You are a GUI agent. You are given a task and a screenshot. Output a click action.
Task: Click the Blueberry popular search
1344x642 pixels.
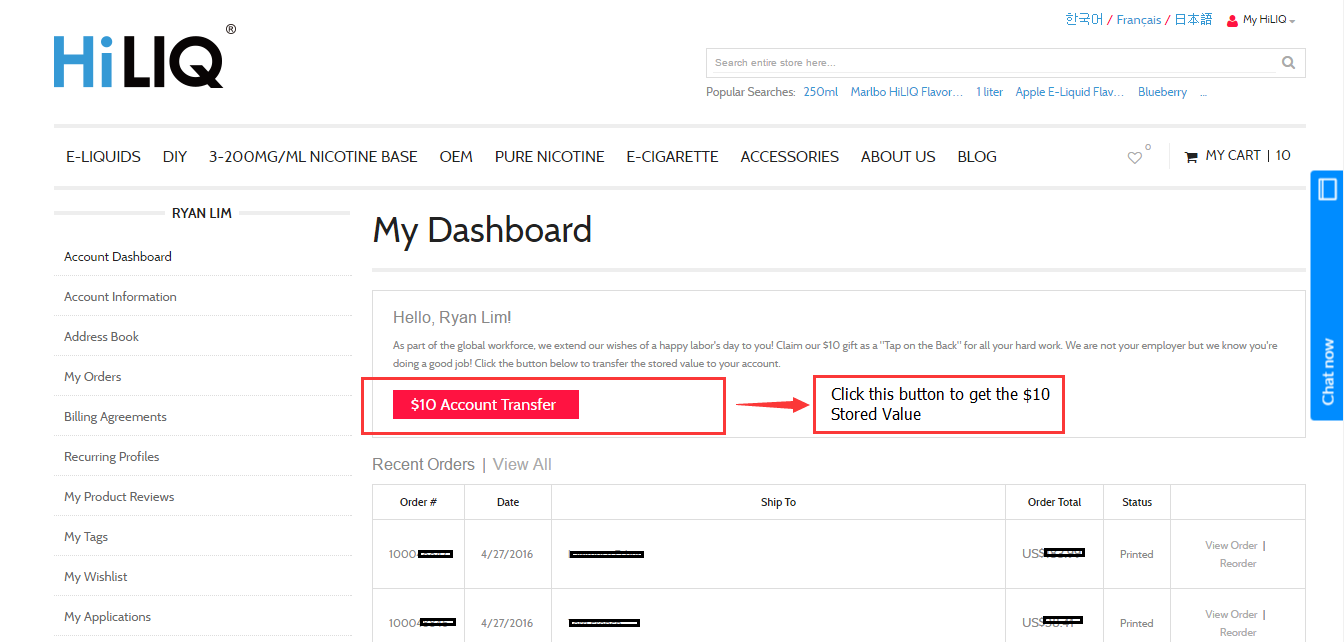[1162, 92]
